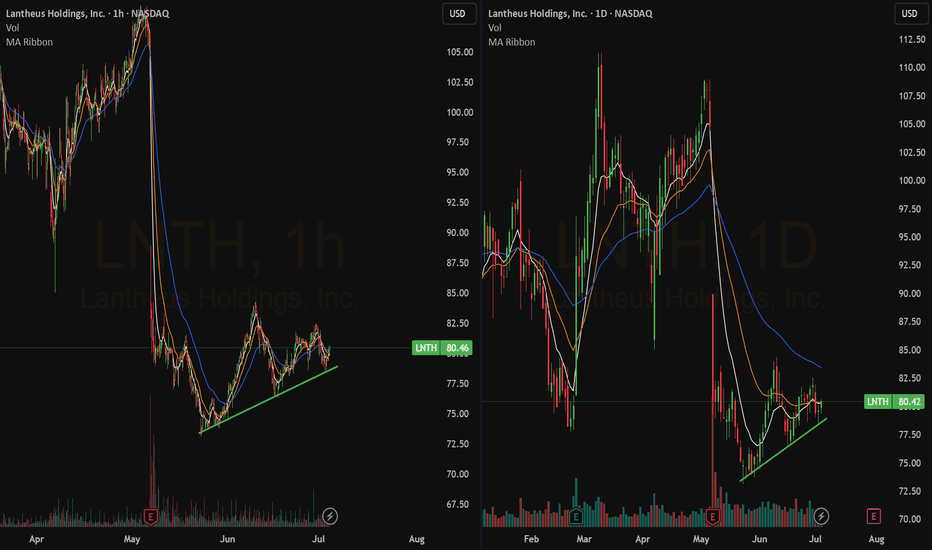Viewport: 932px width, 550px height.
Task: Click 95.00 price level on daily chart axis
Action: 912,237
